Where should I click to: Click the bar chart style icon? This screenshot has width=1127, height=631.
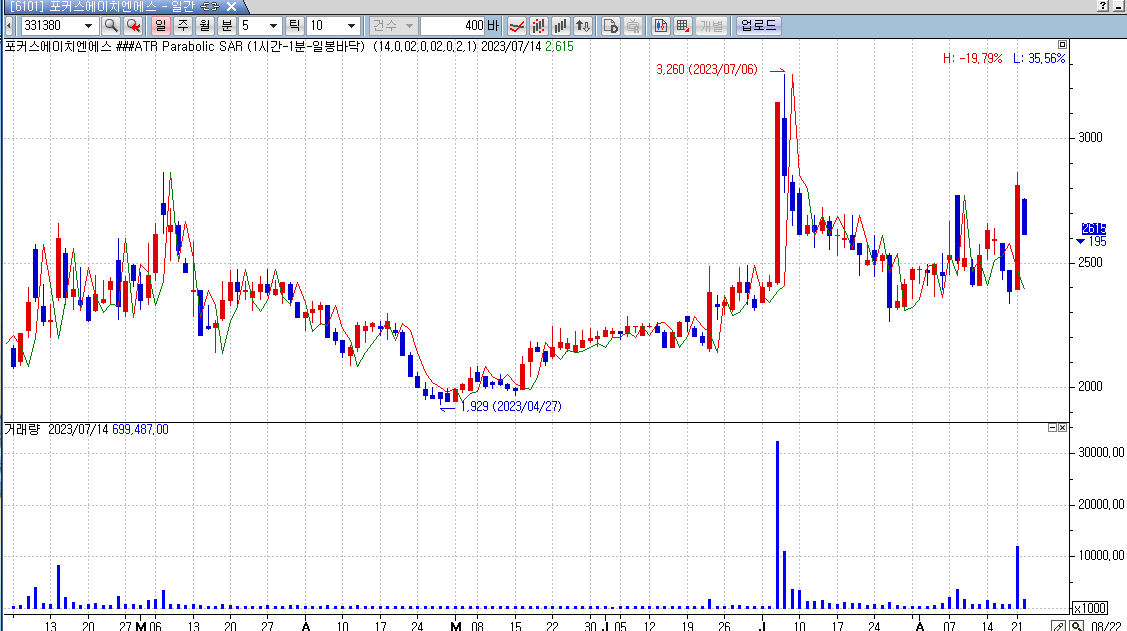coord(561,25)
